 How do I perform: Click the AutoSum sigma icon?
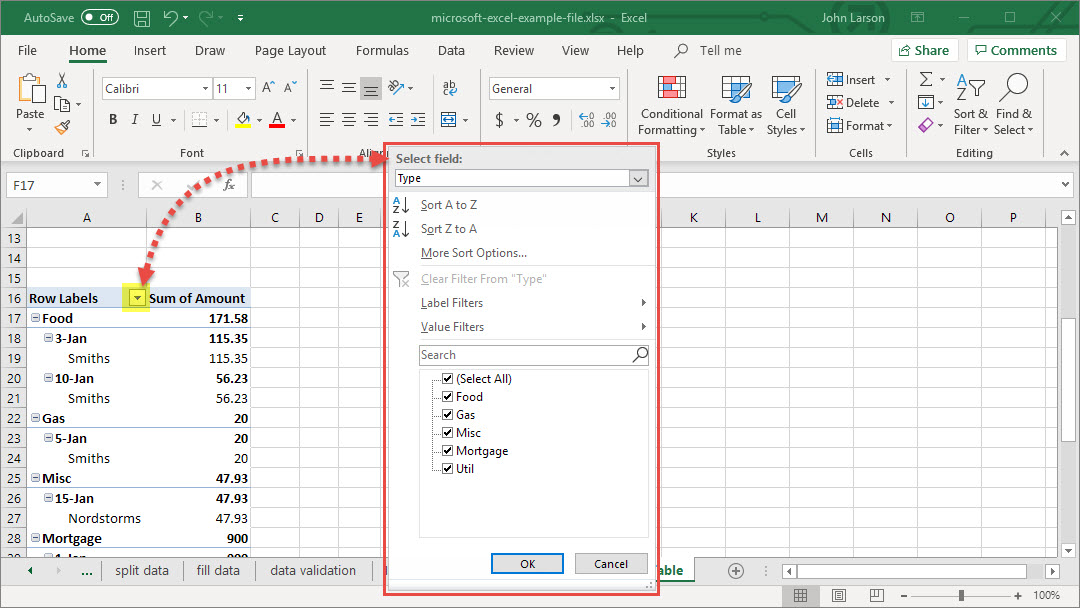(926, 80)
